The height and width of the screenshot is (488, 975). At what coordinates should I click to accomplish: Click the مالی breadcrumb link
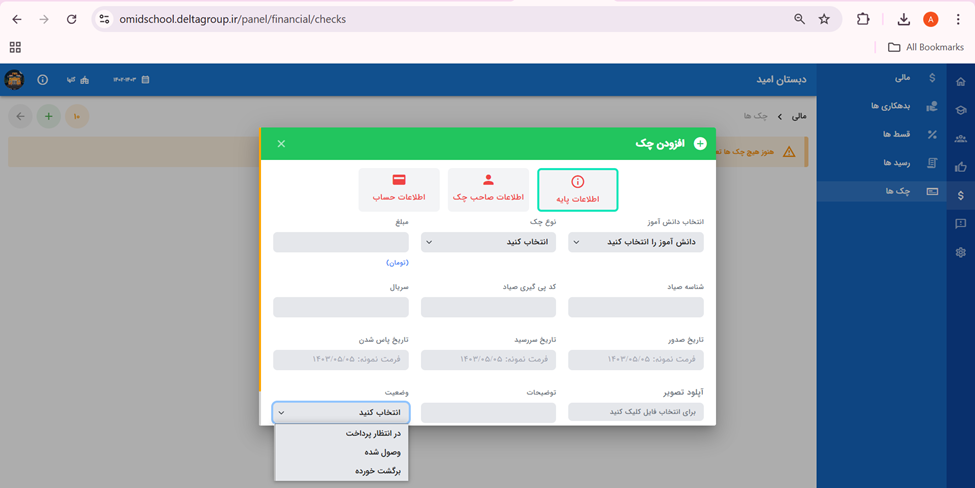click(798, 116)
